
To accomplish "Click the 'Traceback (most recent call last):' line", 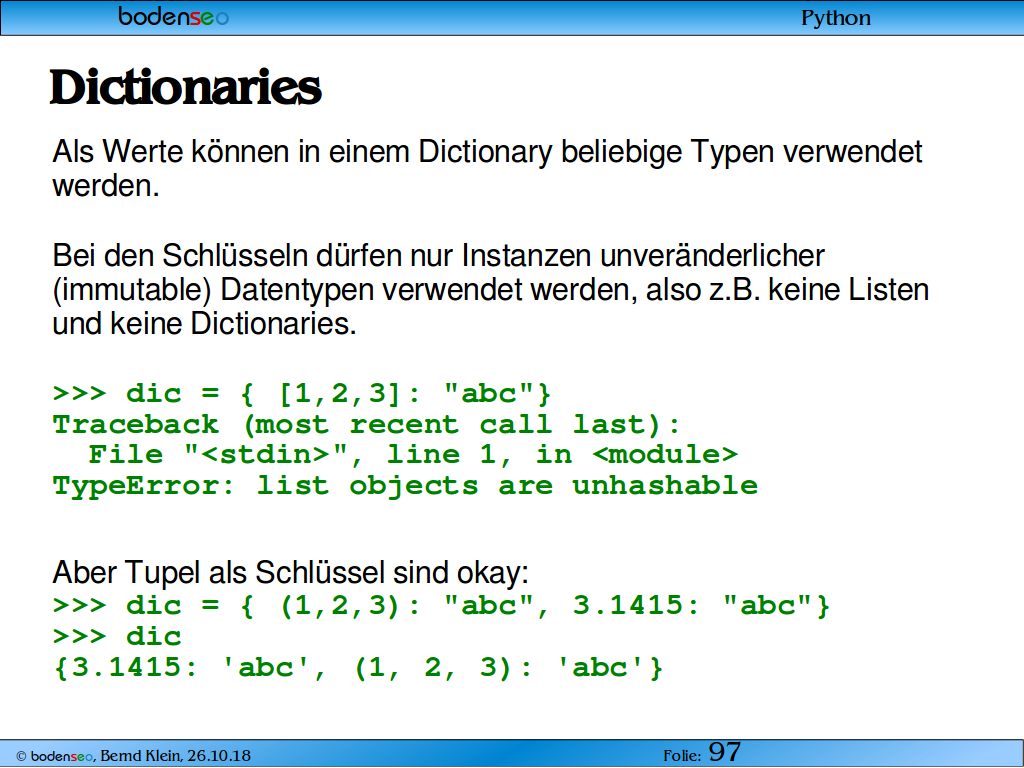I will 366,425.
